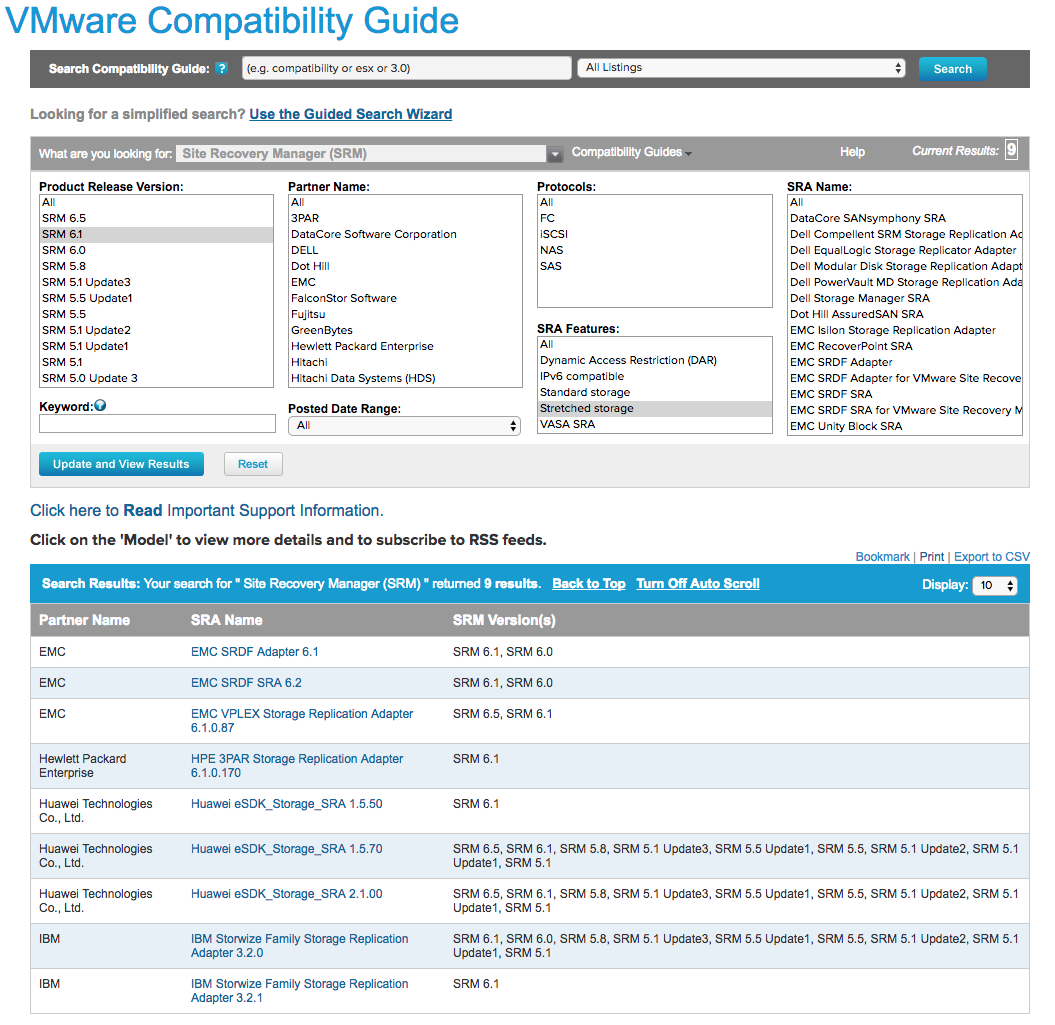Select EMC RecoverPoint SRA
This screenshot has width=1055, height=1025.
click(x=905, y=347)
